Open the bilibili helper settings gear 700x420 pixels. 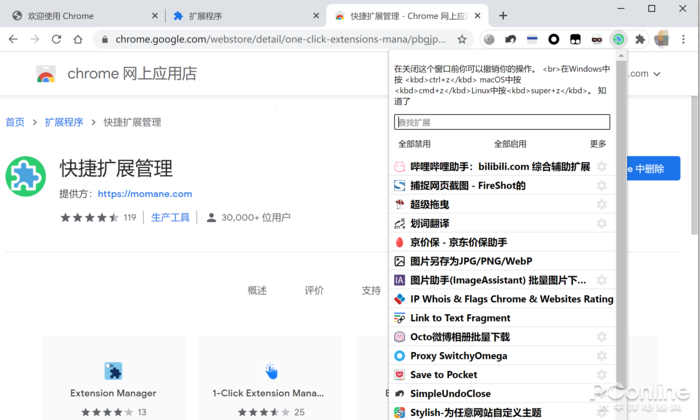(x=602, y=166)
